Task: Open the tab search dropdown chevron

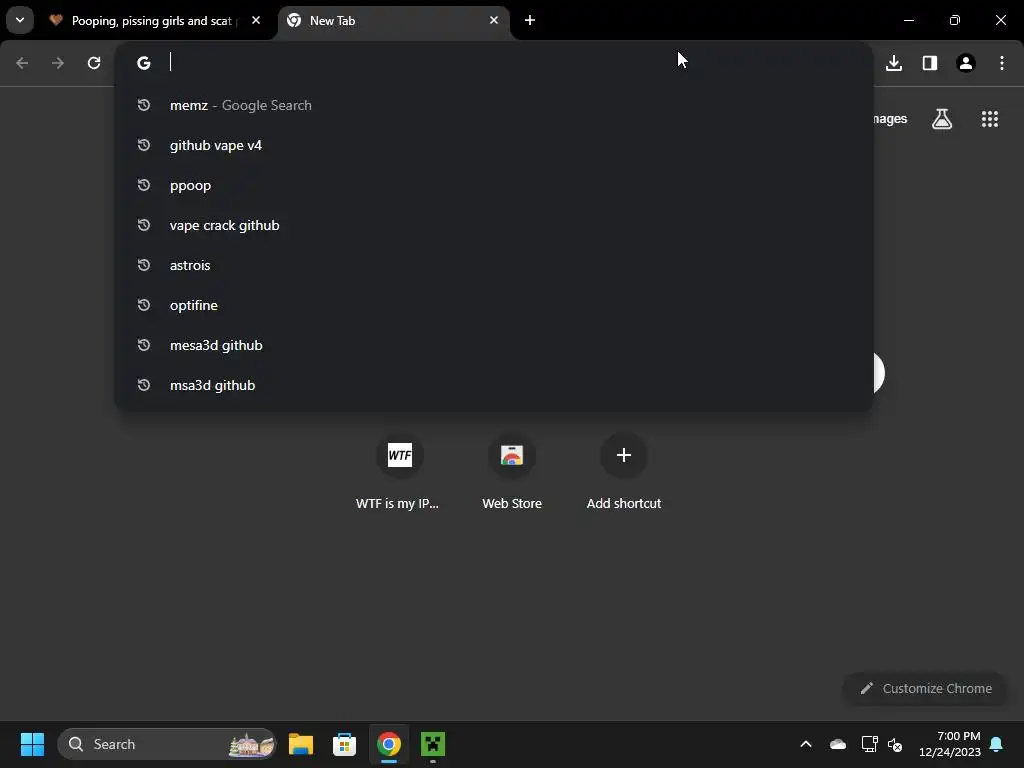Action: tap(20, 20)
